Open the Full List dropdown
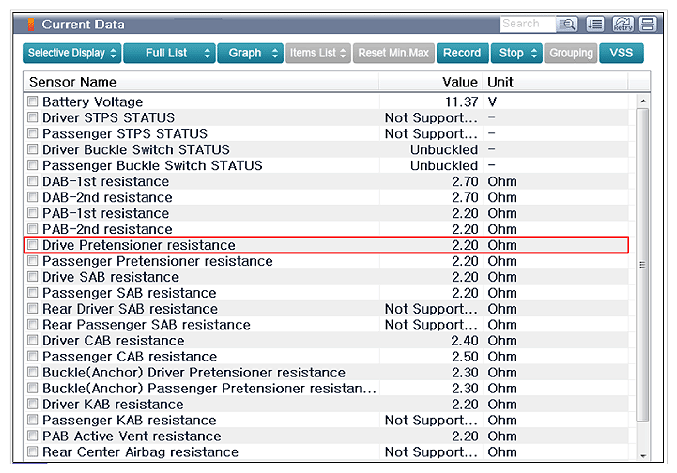This screenshot has width=677, height=473. 169,53
